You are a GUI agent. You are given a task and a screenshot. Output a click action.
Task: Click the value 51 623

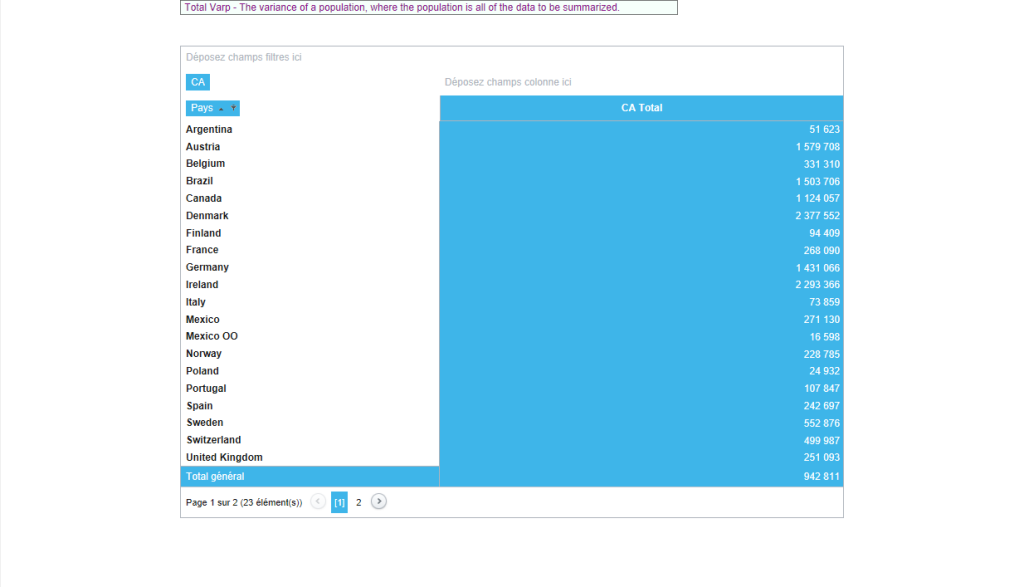click(x=824, y=129)
